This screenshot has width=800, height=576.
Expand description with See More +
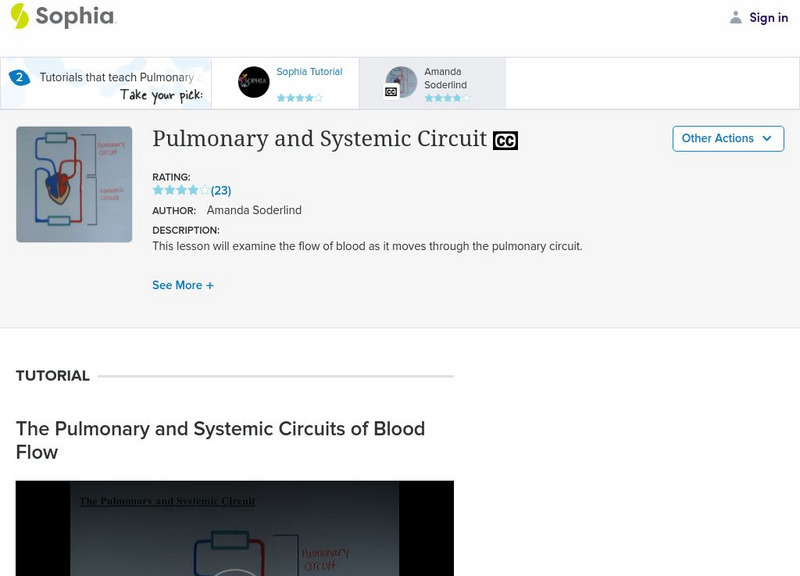coord(183,285)
